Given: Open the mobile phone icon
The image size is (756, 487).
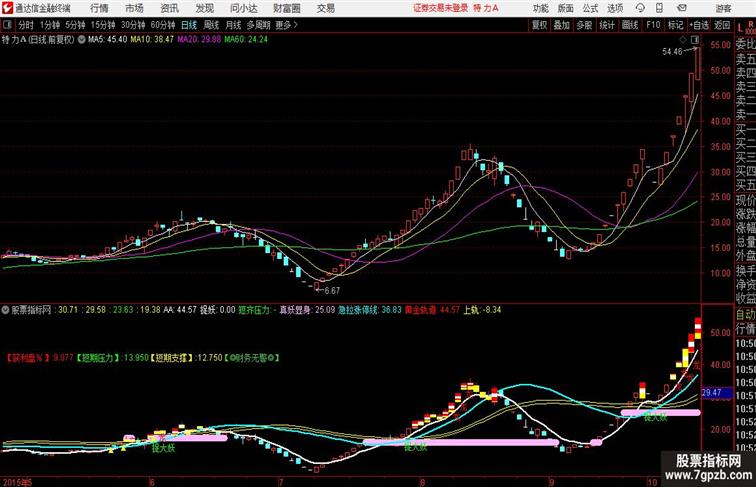Looking at the screenshot, I should pos(659,8).
